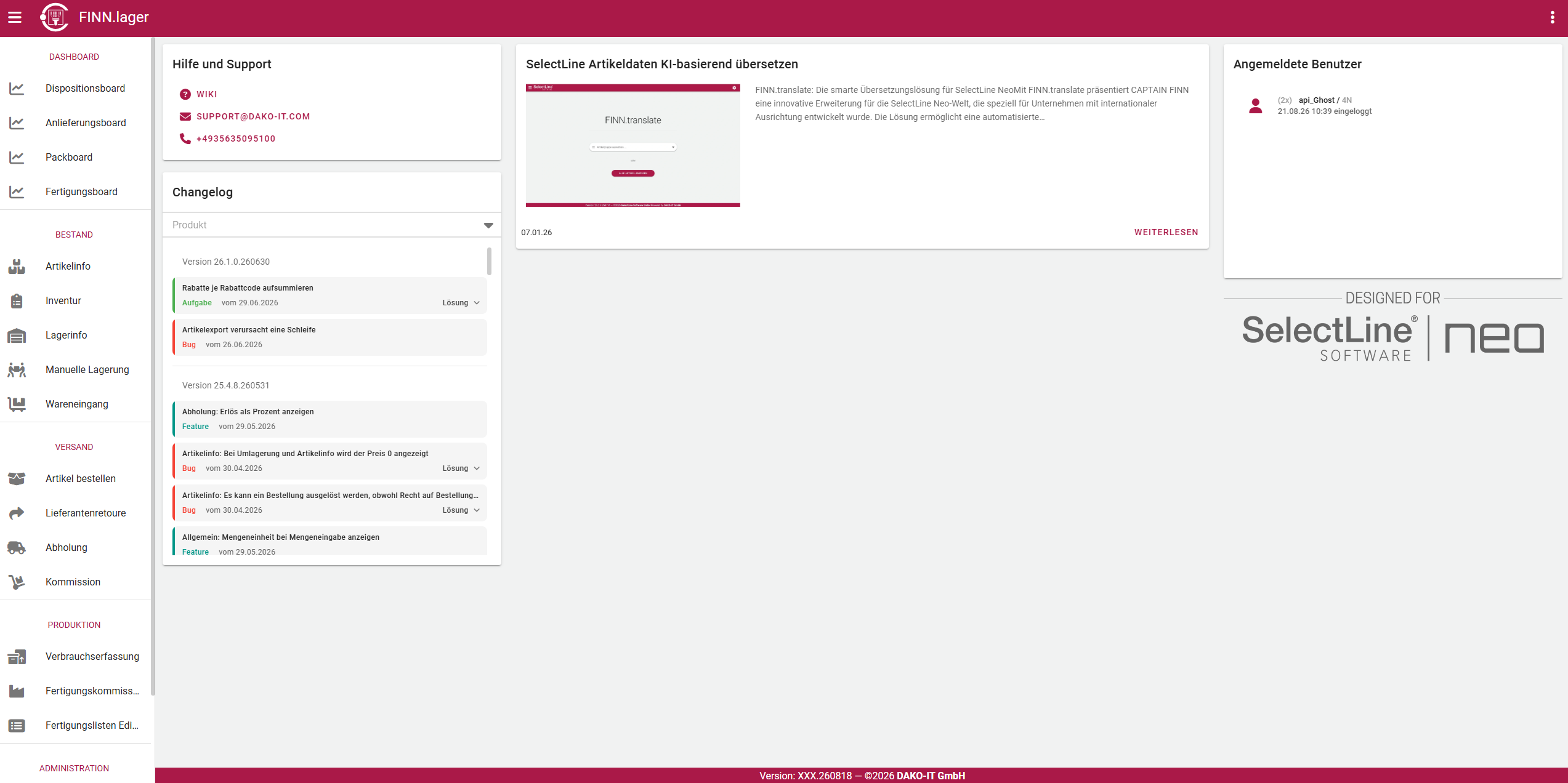Expand Lösung for Preis 0 angezeigt bug
This screenshot has height=783, width=1568.
[x=461, y=468]
